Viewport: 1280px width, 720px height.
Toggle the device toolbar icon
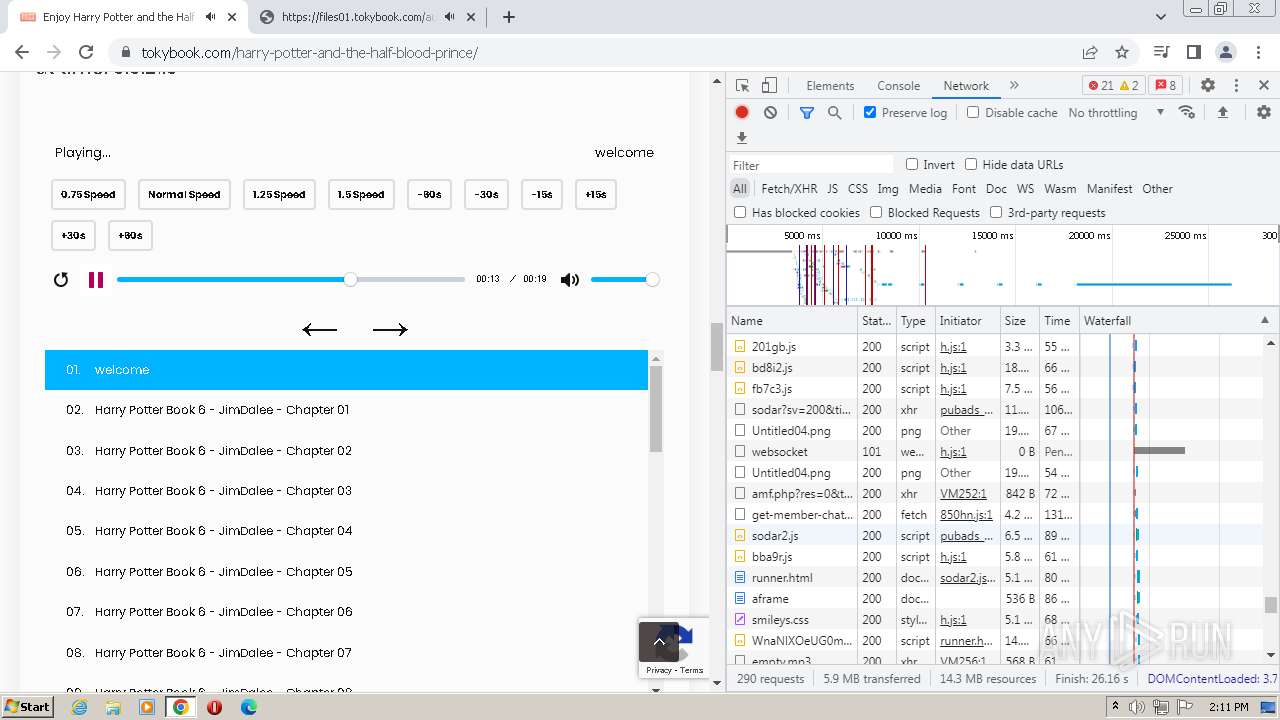coord(769,86)
